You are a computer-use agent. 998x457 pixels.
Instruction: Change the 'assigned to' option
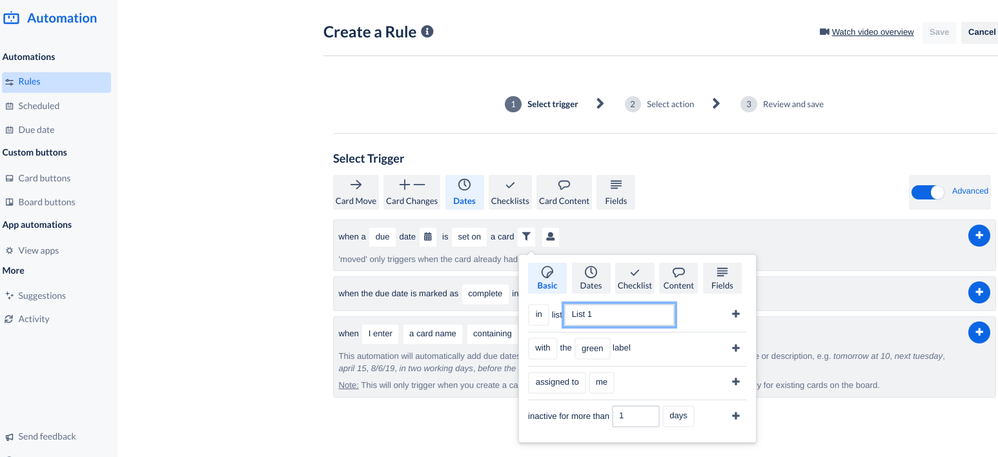pos(557,383)
